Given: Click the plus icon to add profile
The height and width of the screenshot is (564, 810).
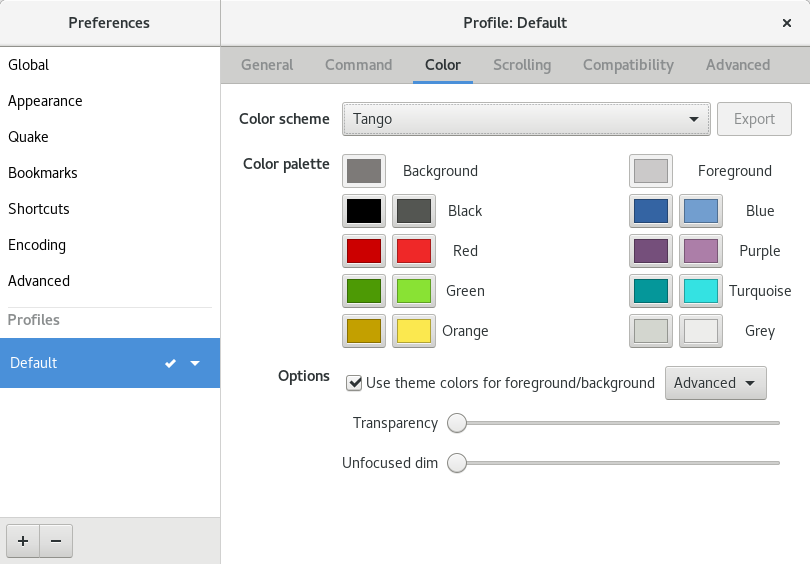Looking at the screenshot, I should point(22,541).
